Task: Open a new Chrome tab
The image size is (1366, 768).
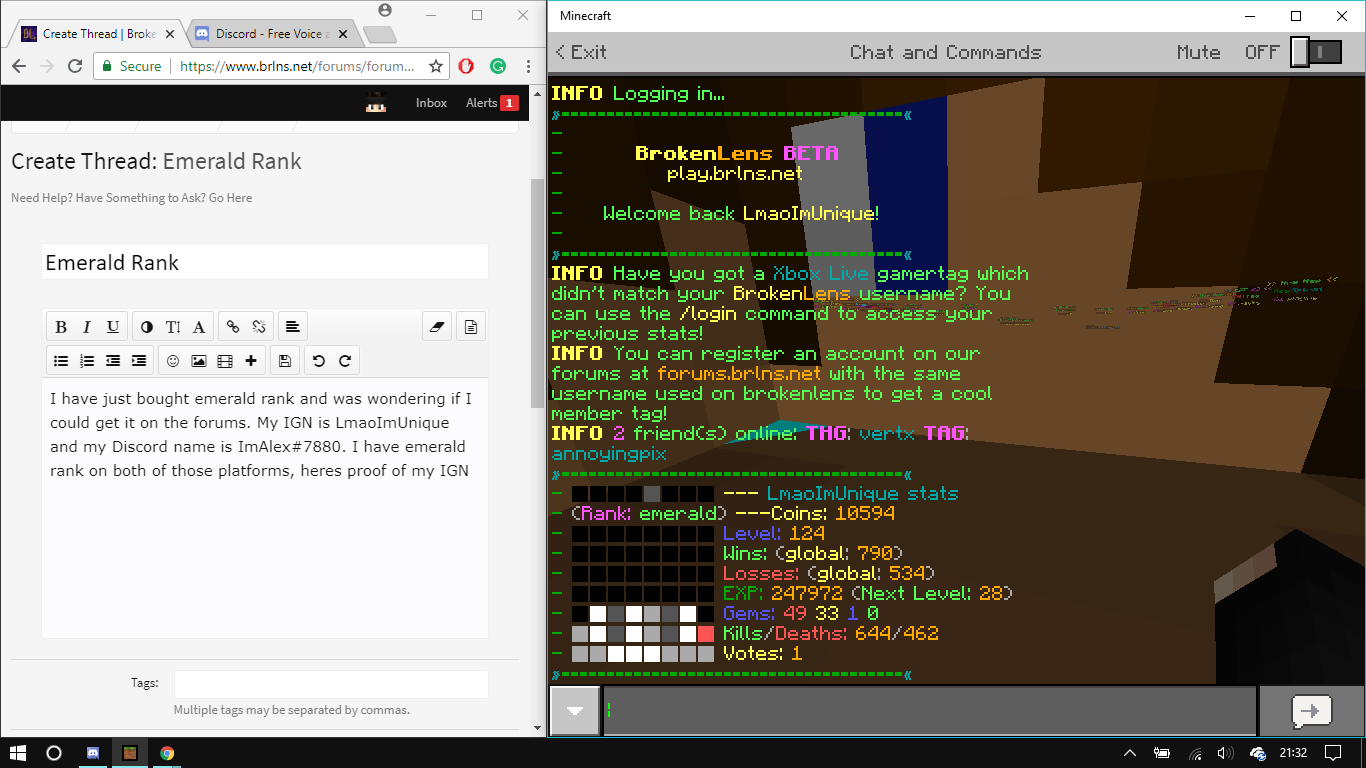Action: point(380,35)
